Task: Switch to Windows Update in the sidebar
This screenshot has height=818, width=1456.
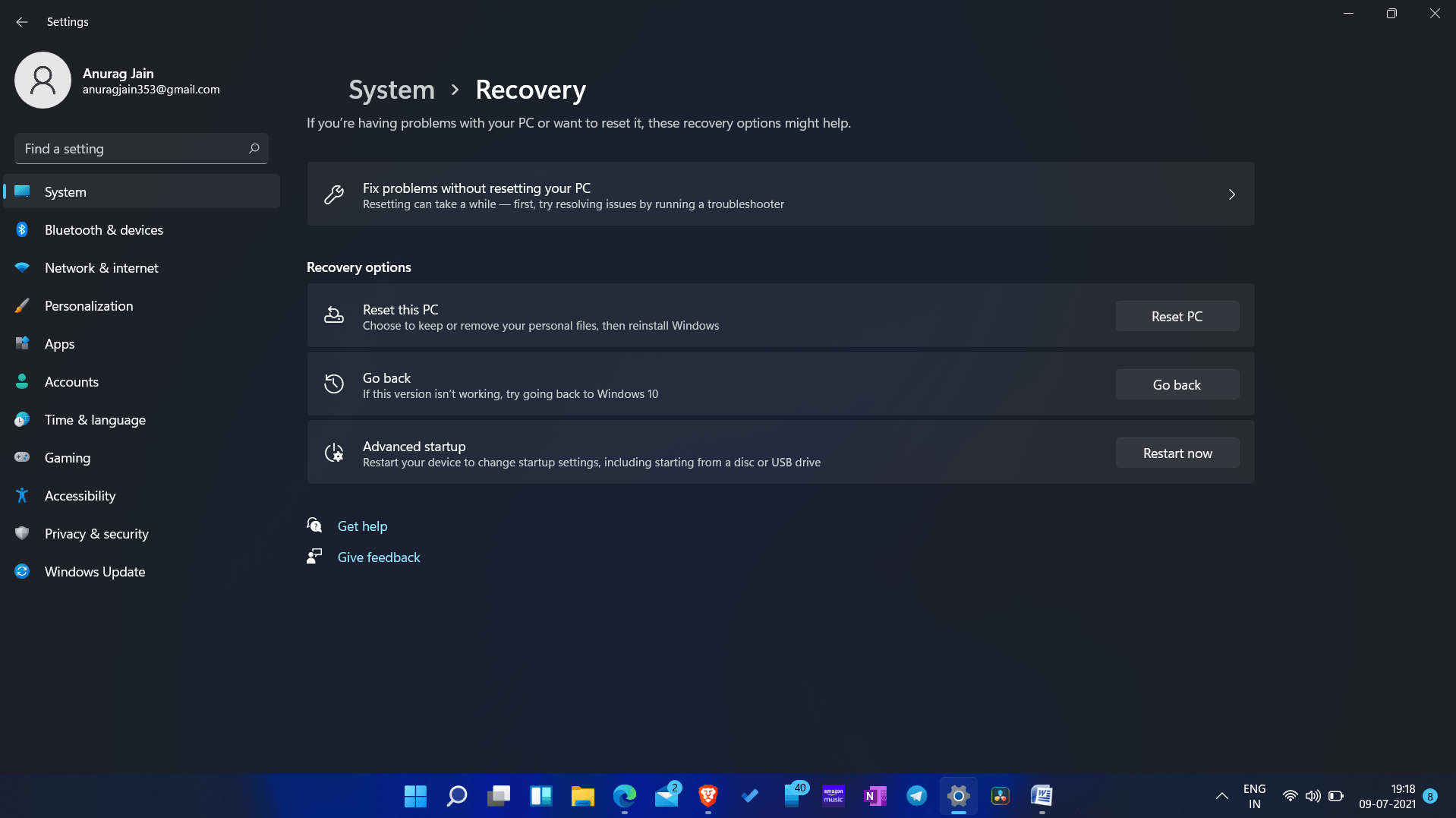Action: [x=95, y=571]
